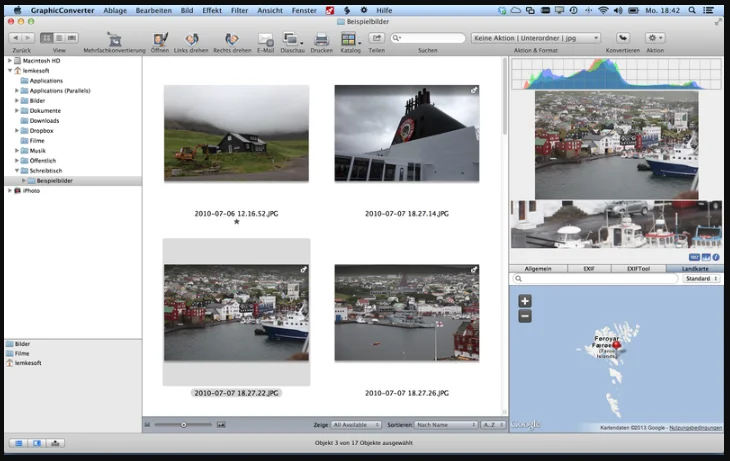Toggle the left sidebar panel button
This screenshot has height=461, width=730.
(19, 443)
